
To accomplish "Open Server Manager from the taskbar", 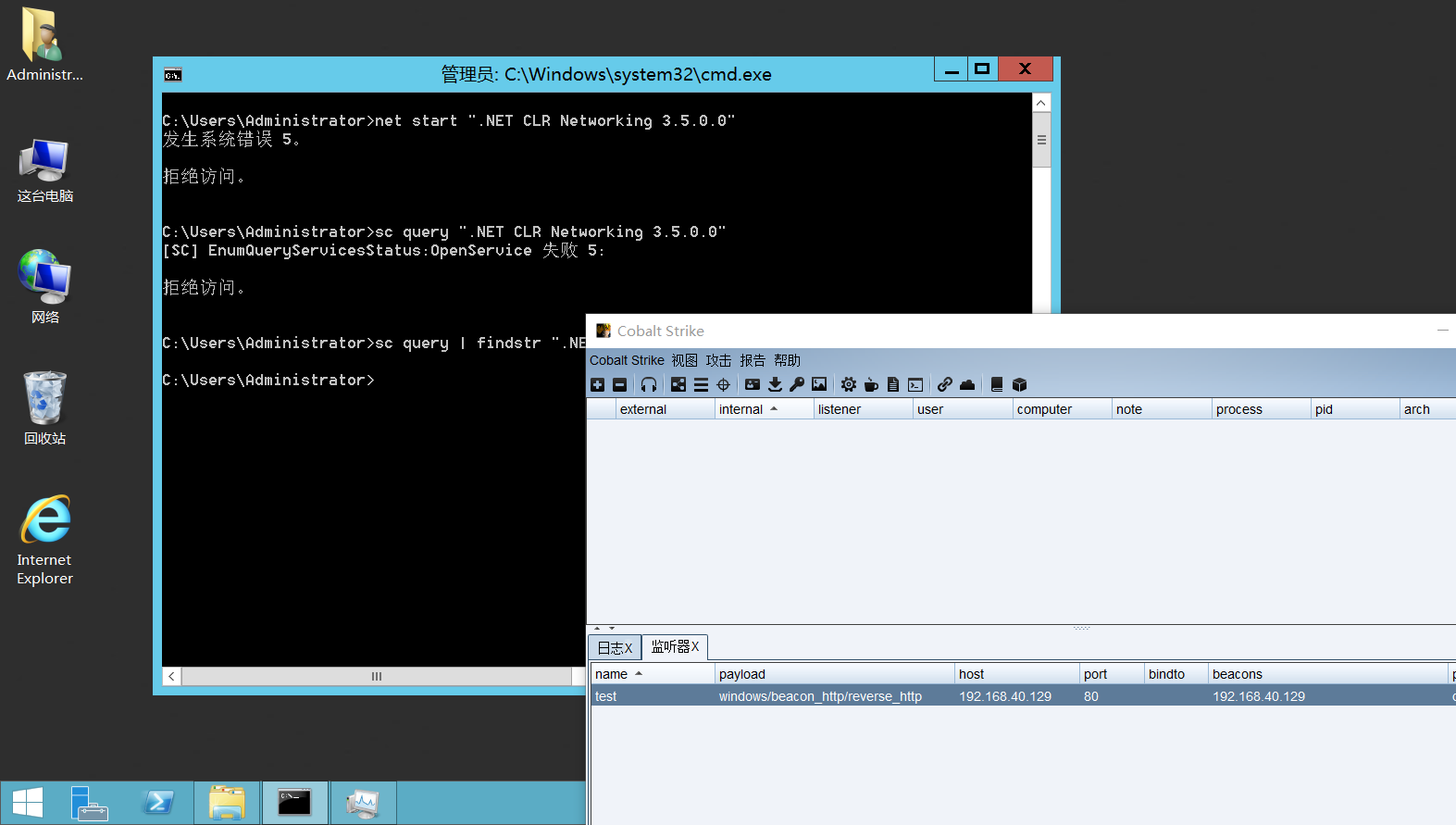I will 90,803.
